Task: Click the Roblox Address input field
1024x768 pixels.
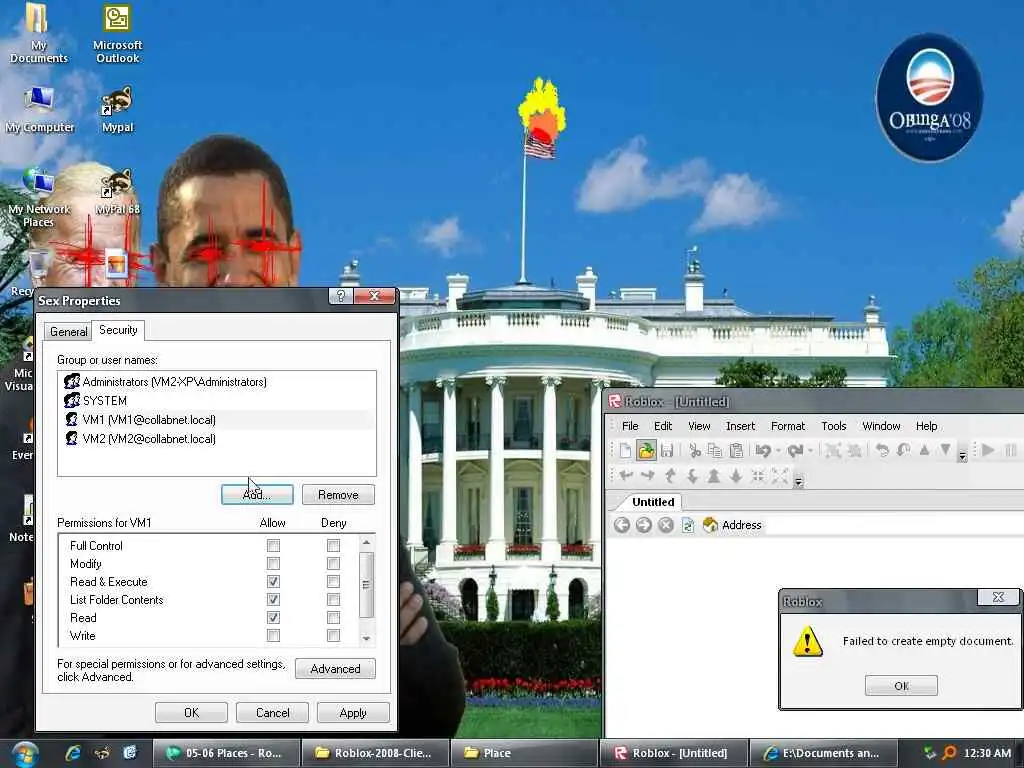Action: click(893, 525)
